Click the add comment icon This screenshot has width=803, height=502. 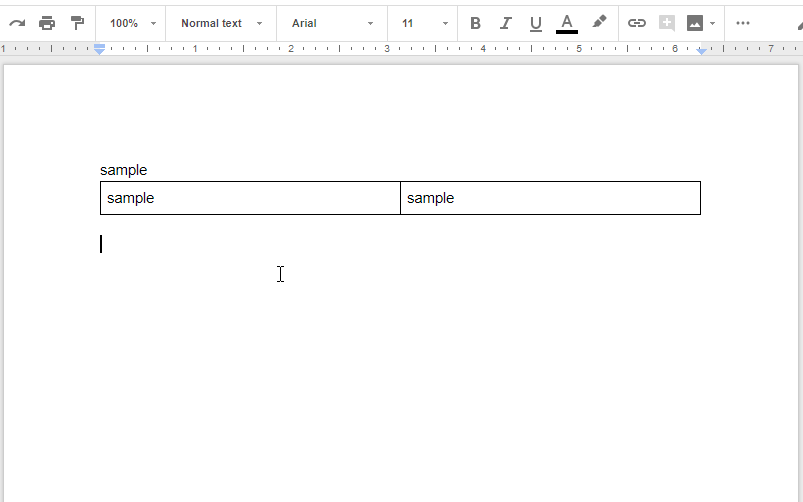tap(667, 23)
